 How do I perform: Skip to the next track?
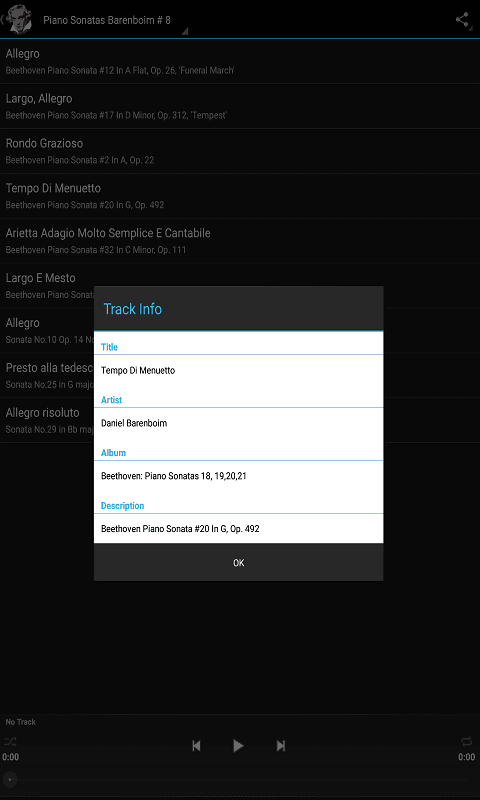tap(281, 746)
